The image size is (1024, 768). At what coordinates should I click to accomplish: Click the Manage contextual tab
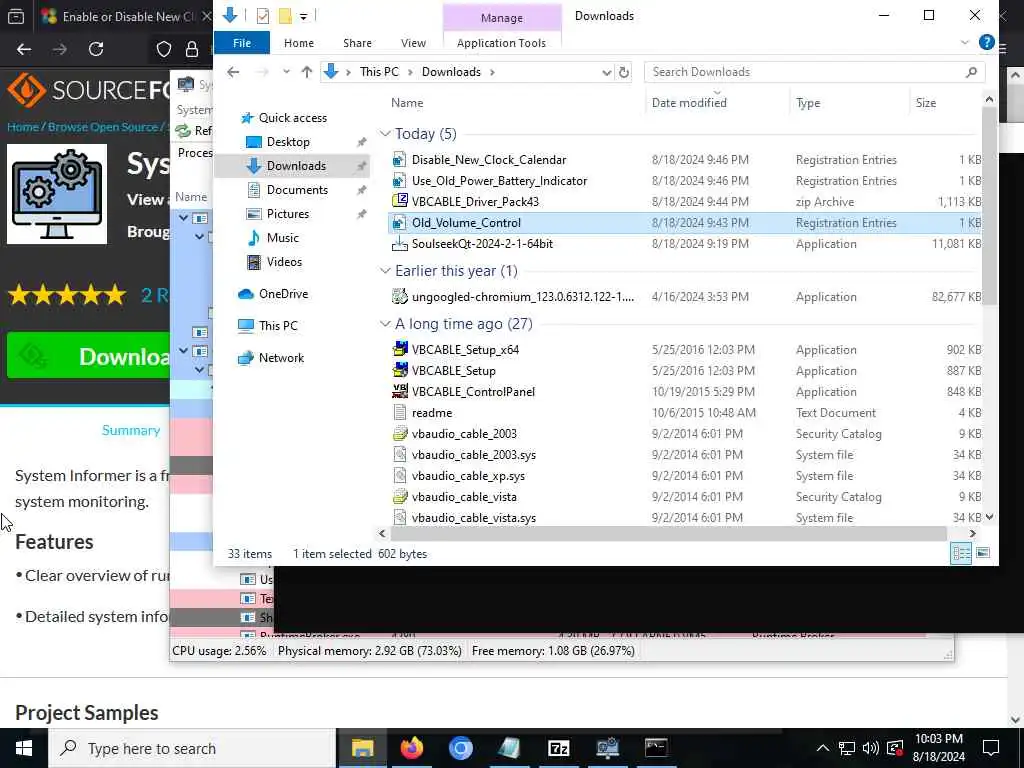click(x=502, y=18)
